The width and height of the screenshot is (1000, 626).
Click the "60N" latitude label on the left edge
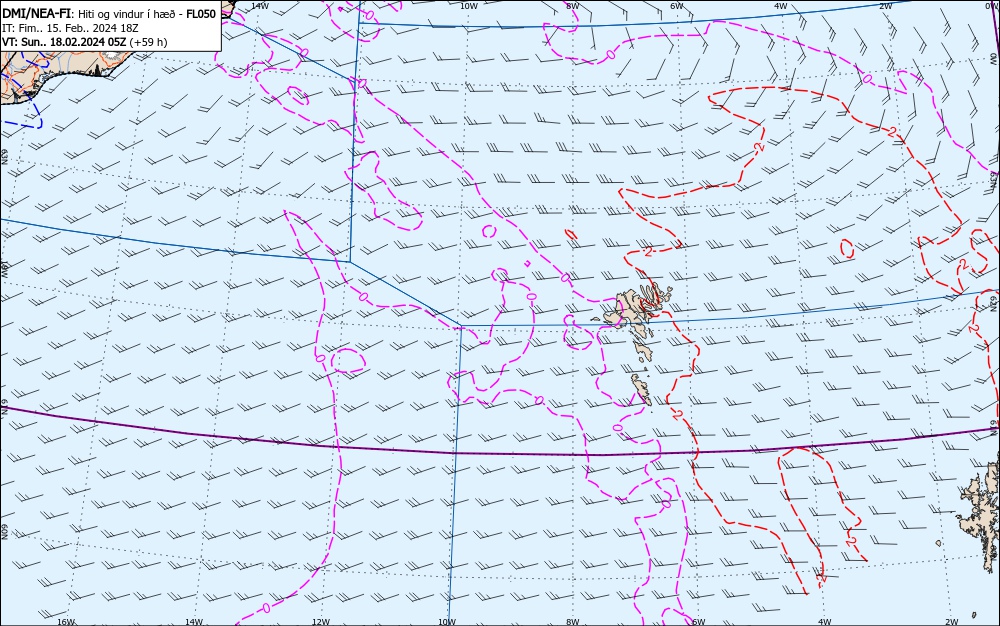(4, 532)
